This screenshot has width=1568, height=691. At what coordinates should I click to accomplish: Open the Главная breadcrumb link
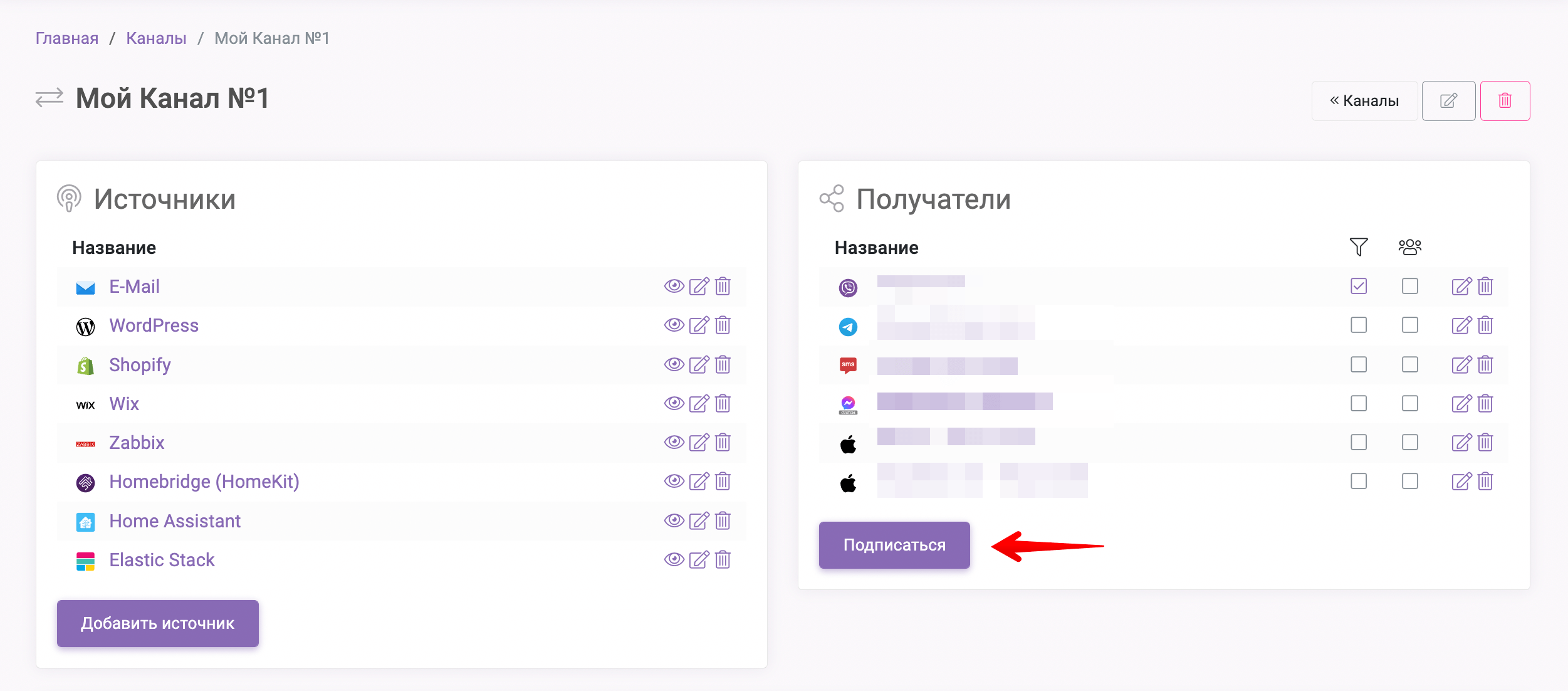67,38
